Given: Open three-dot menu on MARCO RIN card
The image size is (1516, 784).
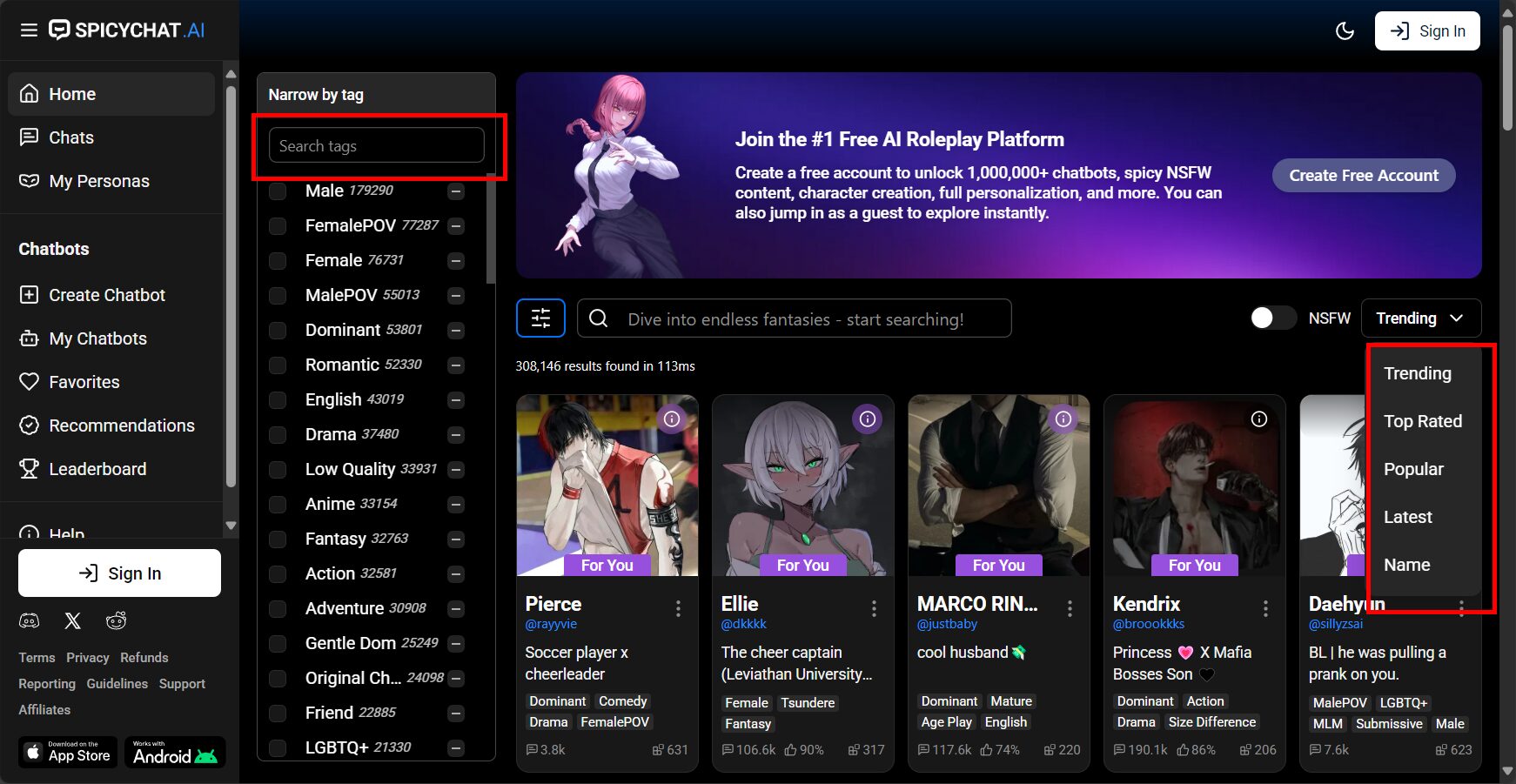Looking at the screenshot, I should (x=1070, y=608).
